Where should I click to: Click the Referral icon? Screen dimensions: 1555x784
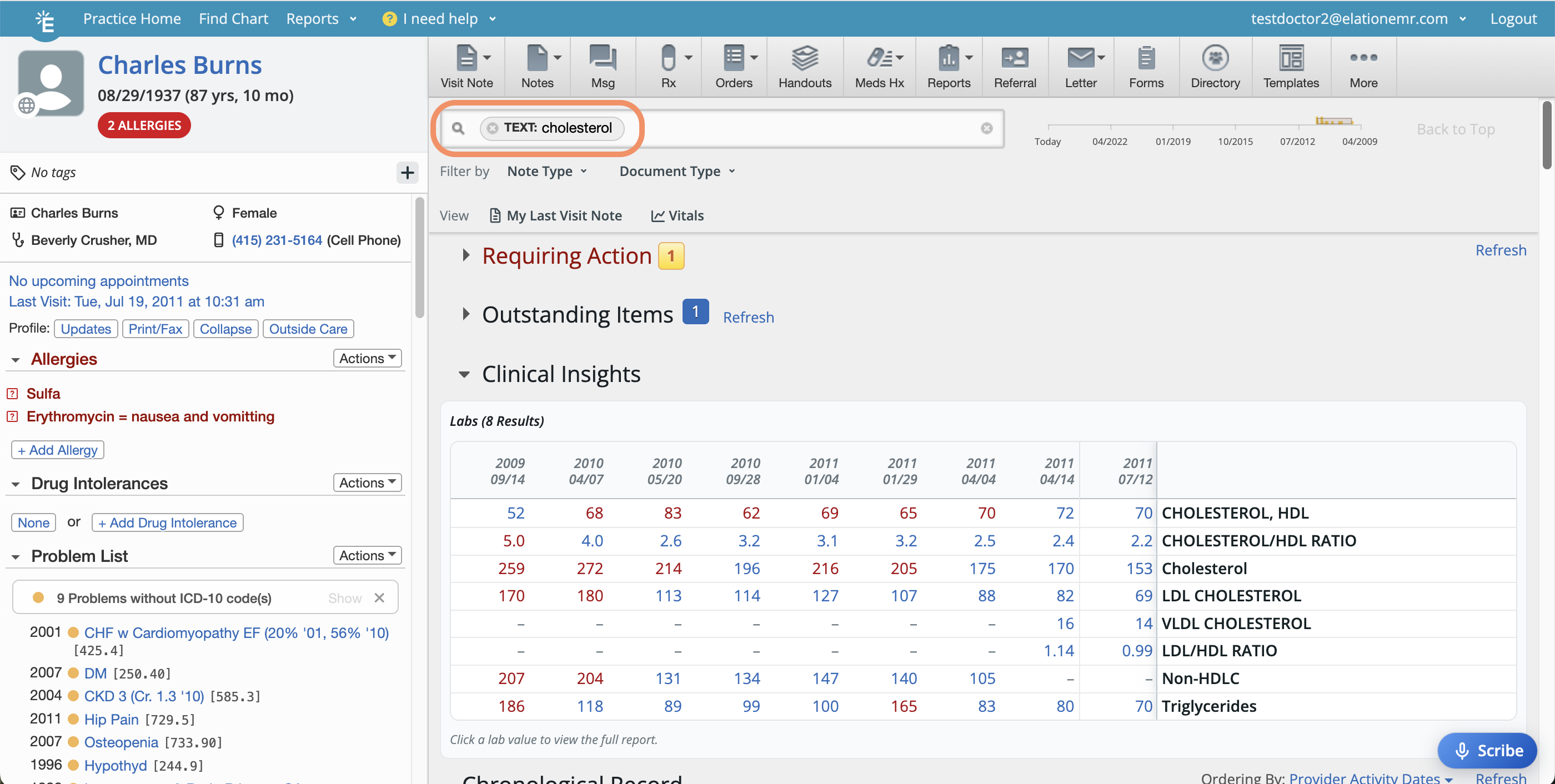1014,67
